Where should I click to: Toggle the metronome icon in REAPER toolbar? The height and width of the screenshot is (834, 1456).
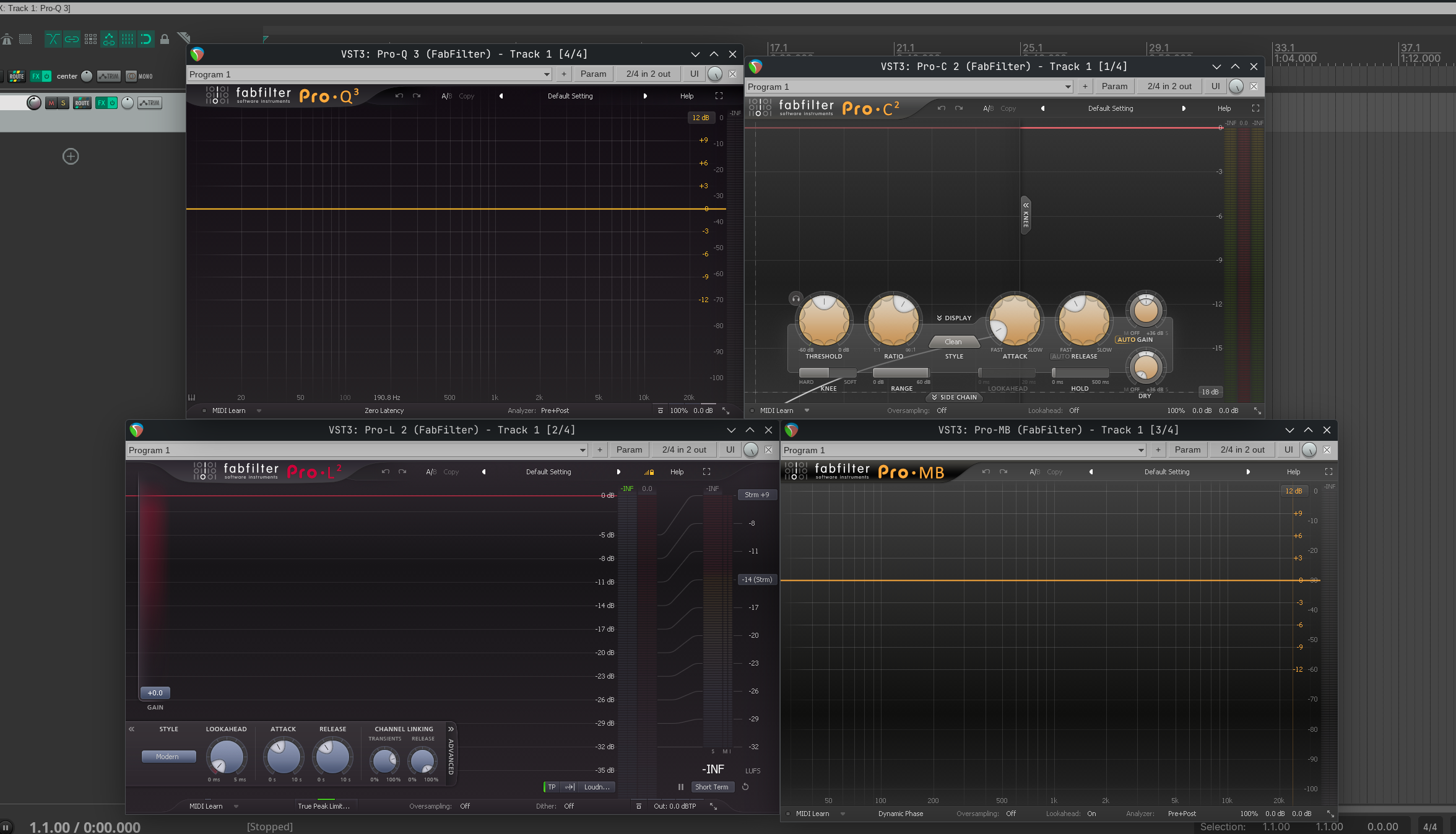coord(7,40)
